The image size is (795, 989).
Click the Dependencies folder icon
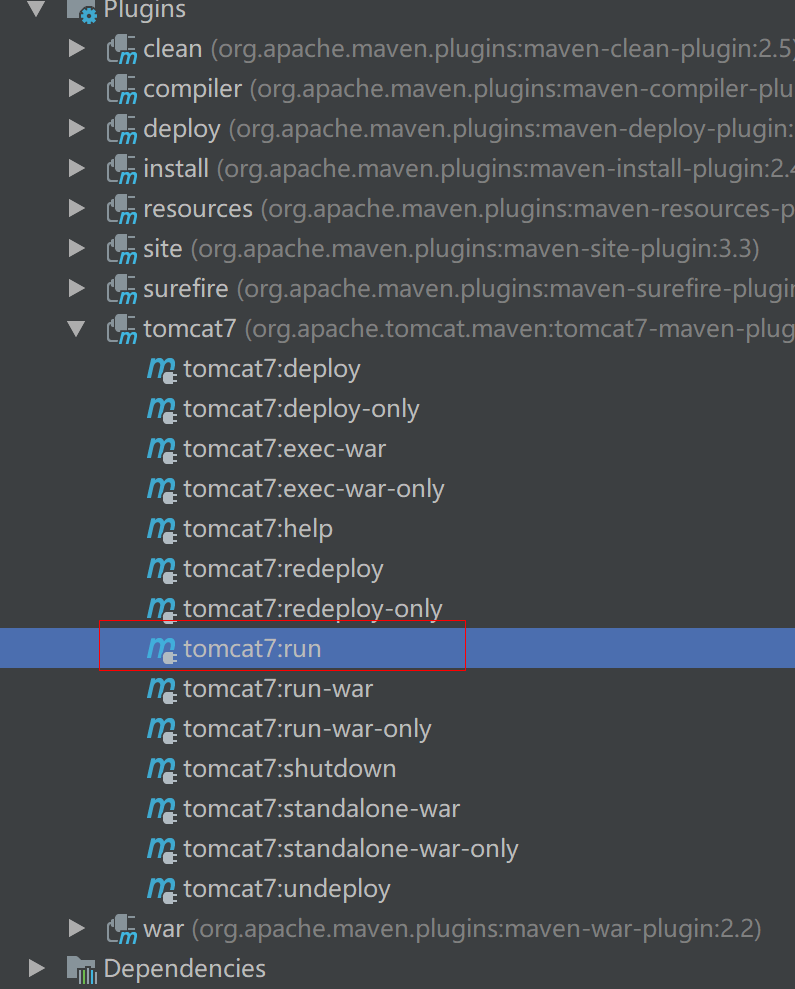(81, 969)
